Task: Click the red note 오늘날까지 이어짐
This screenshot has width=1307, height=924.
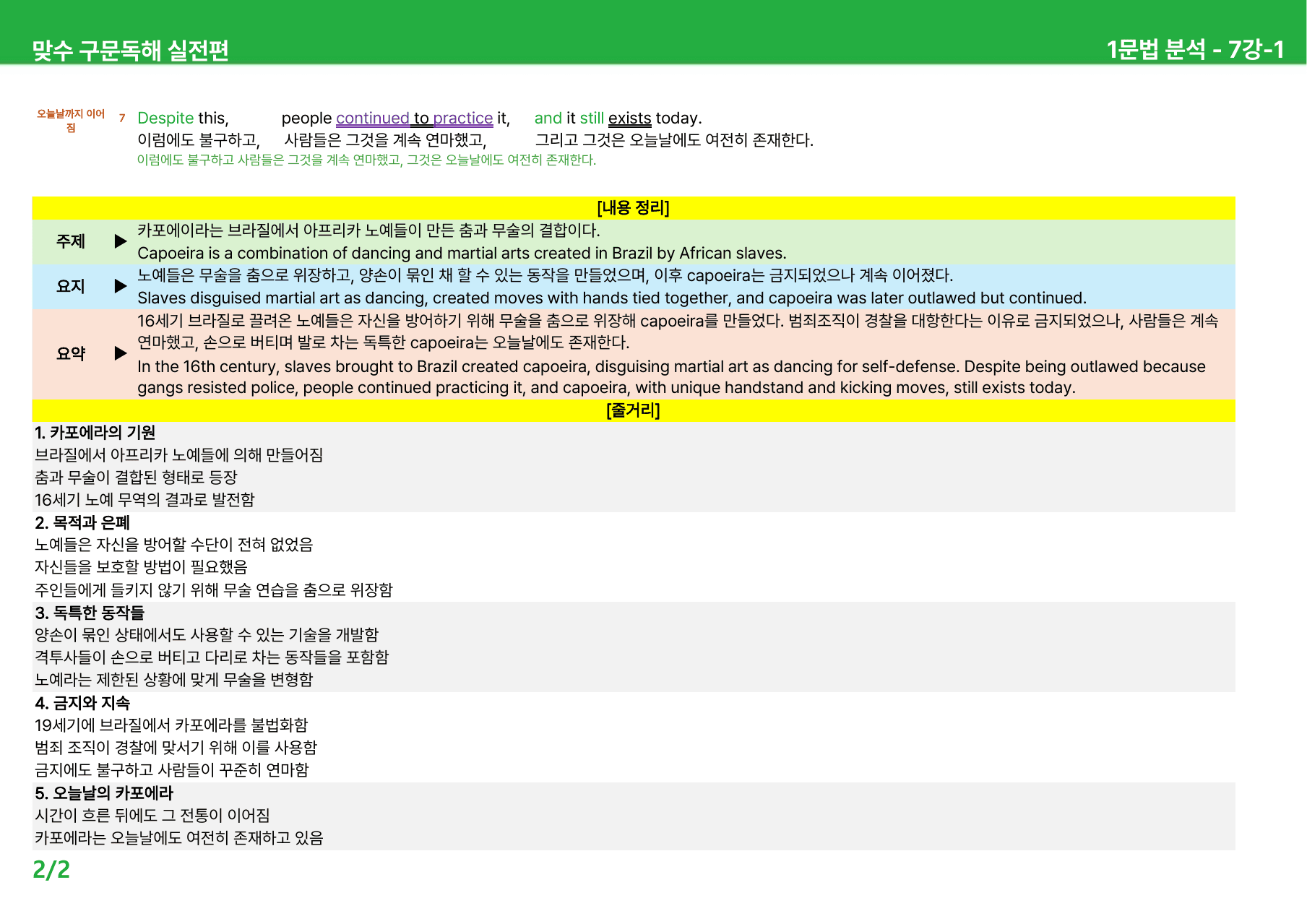Action: 71,121
